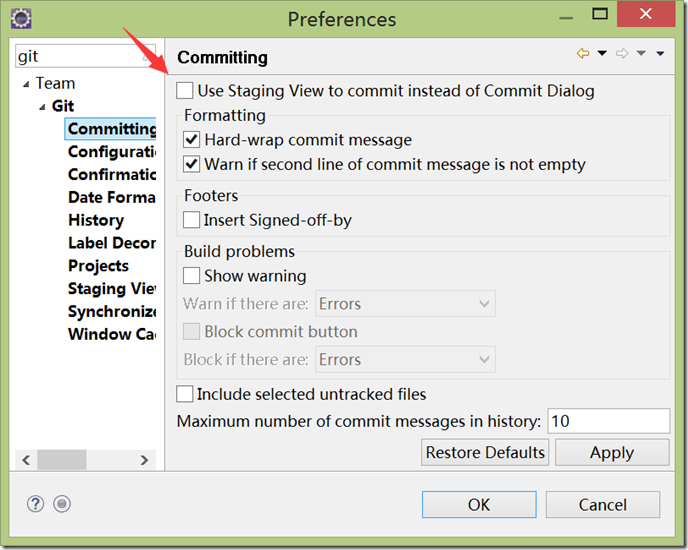Enable the Show warning checkbox

pyautogui.click(x=191, y=276)
